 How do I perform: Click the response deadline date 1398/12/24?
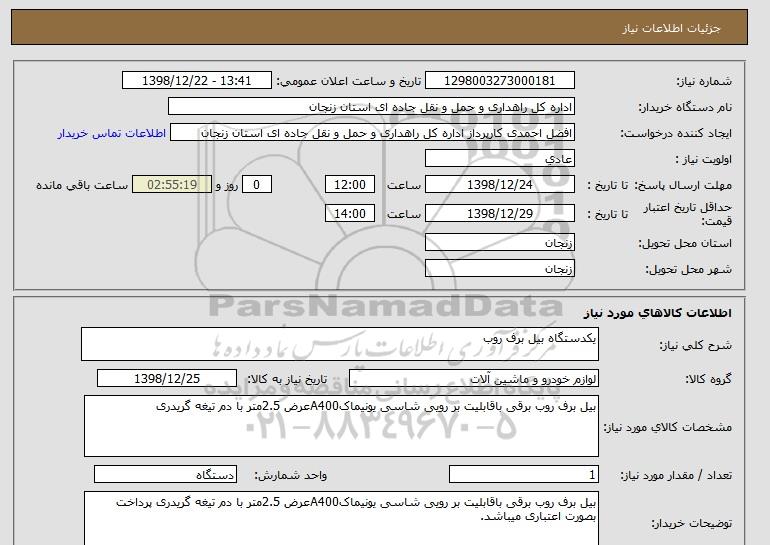pos(499,185)
